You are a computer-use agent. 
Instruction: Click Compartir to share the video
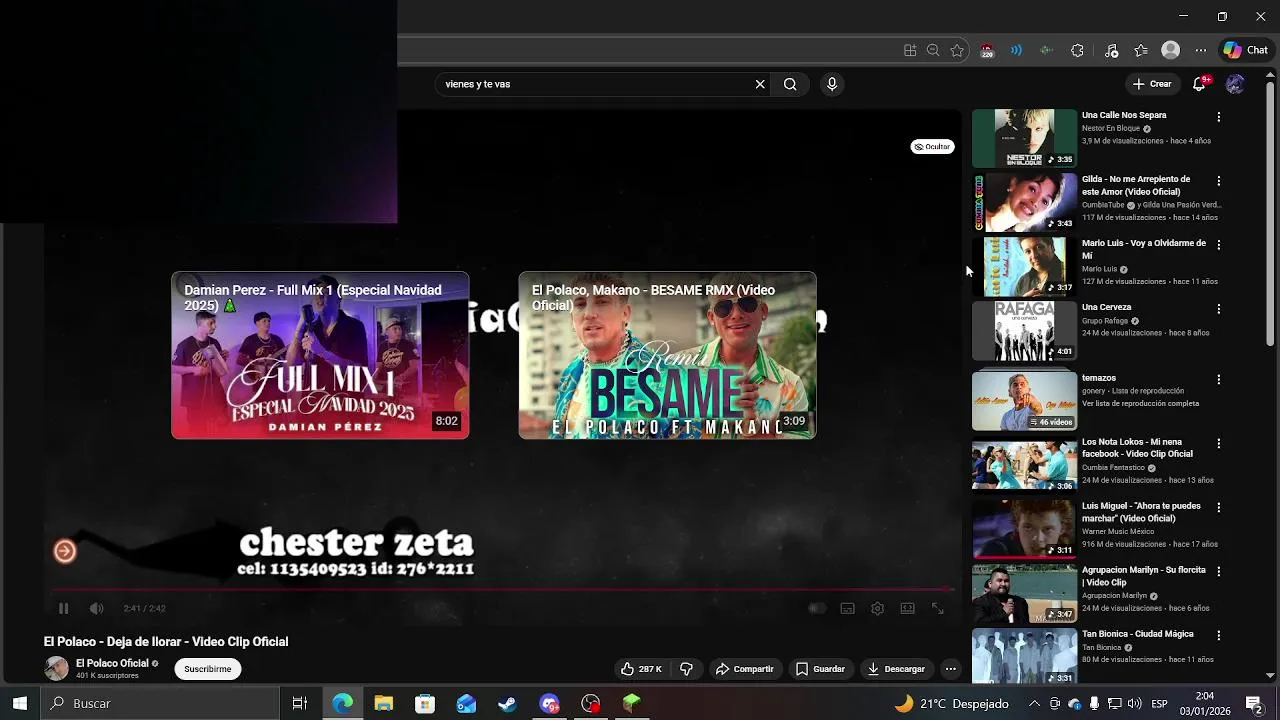coord(745,669)
